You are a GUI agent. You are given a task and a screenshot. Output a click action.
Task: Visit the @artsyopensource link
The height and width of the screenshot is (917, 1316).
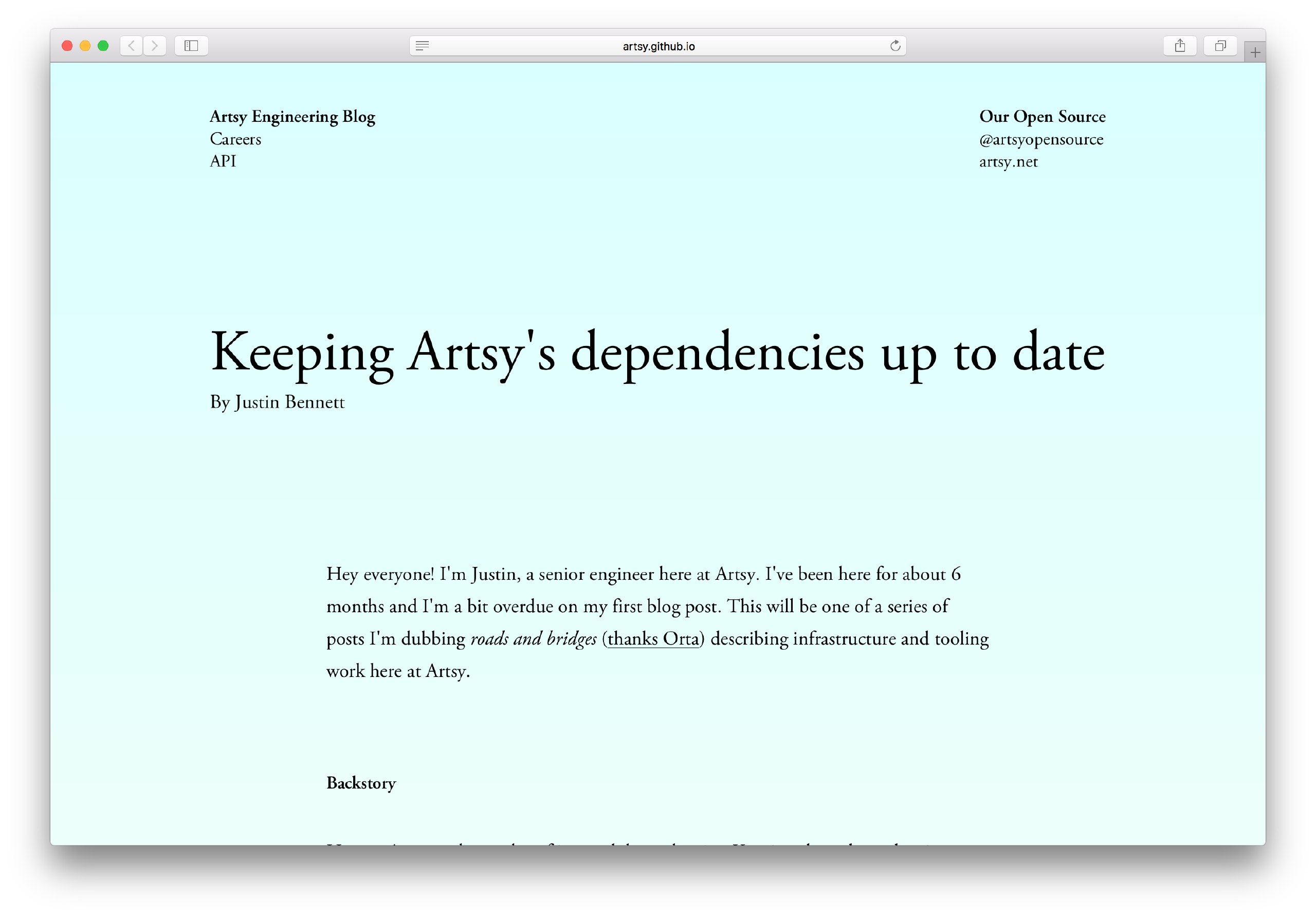(1041, 139)
